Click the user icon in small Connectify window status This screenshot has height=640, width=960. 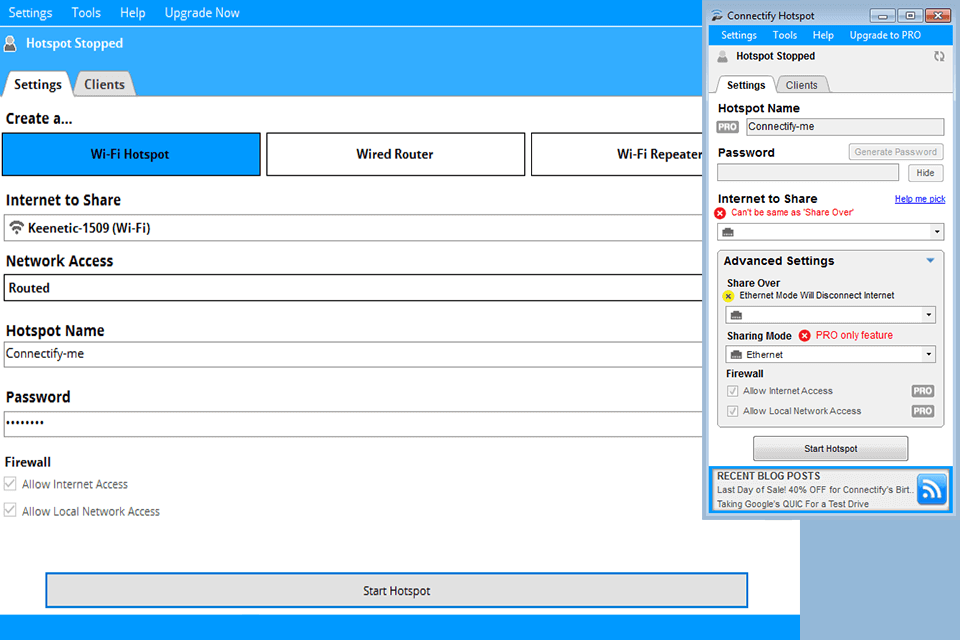click(722, 56)
